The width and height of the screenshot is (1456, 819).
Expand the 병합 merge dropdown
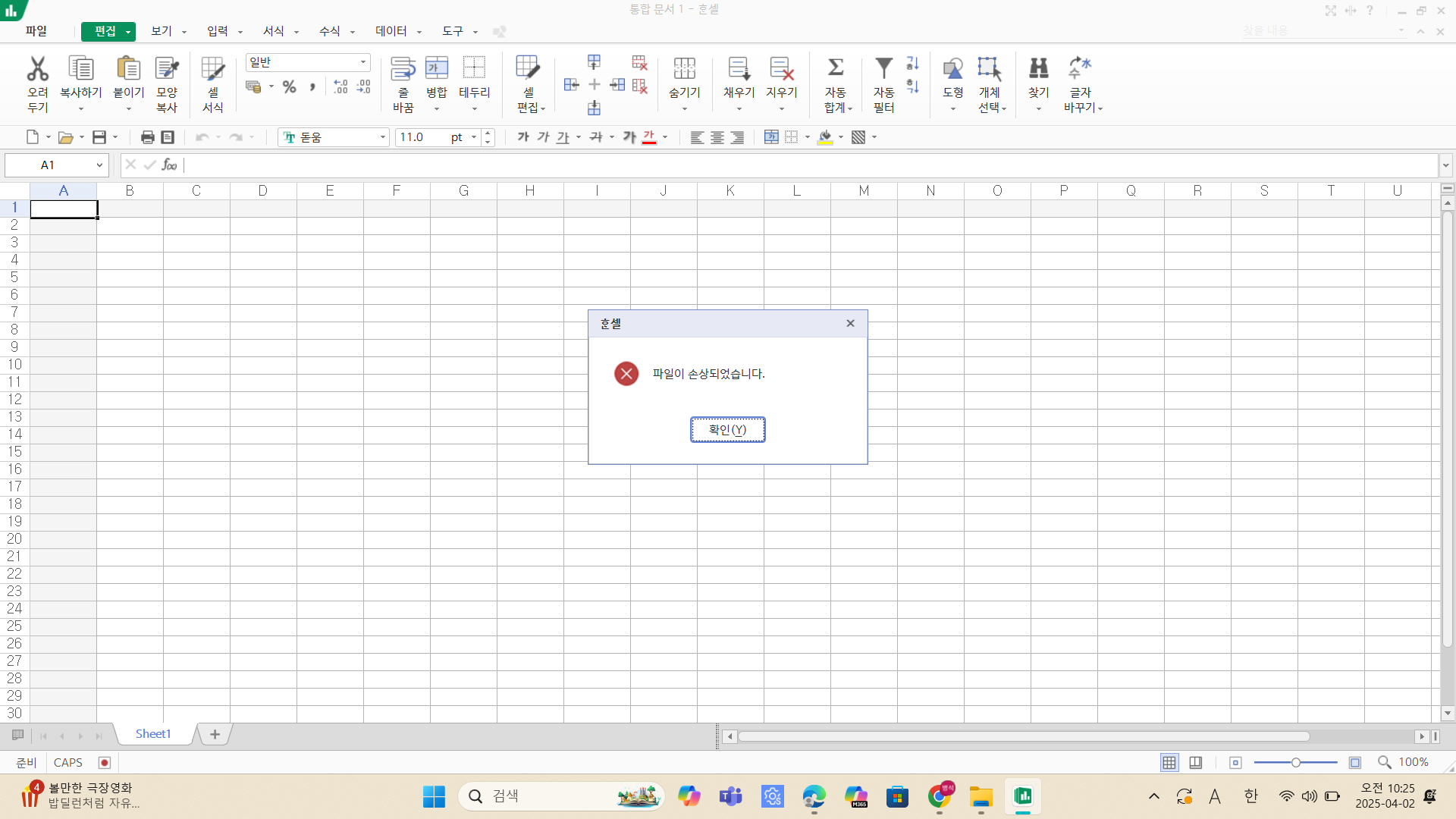pyautogui.click(x=437, y=109)
